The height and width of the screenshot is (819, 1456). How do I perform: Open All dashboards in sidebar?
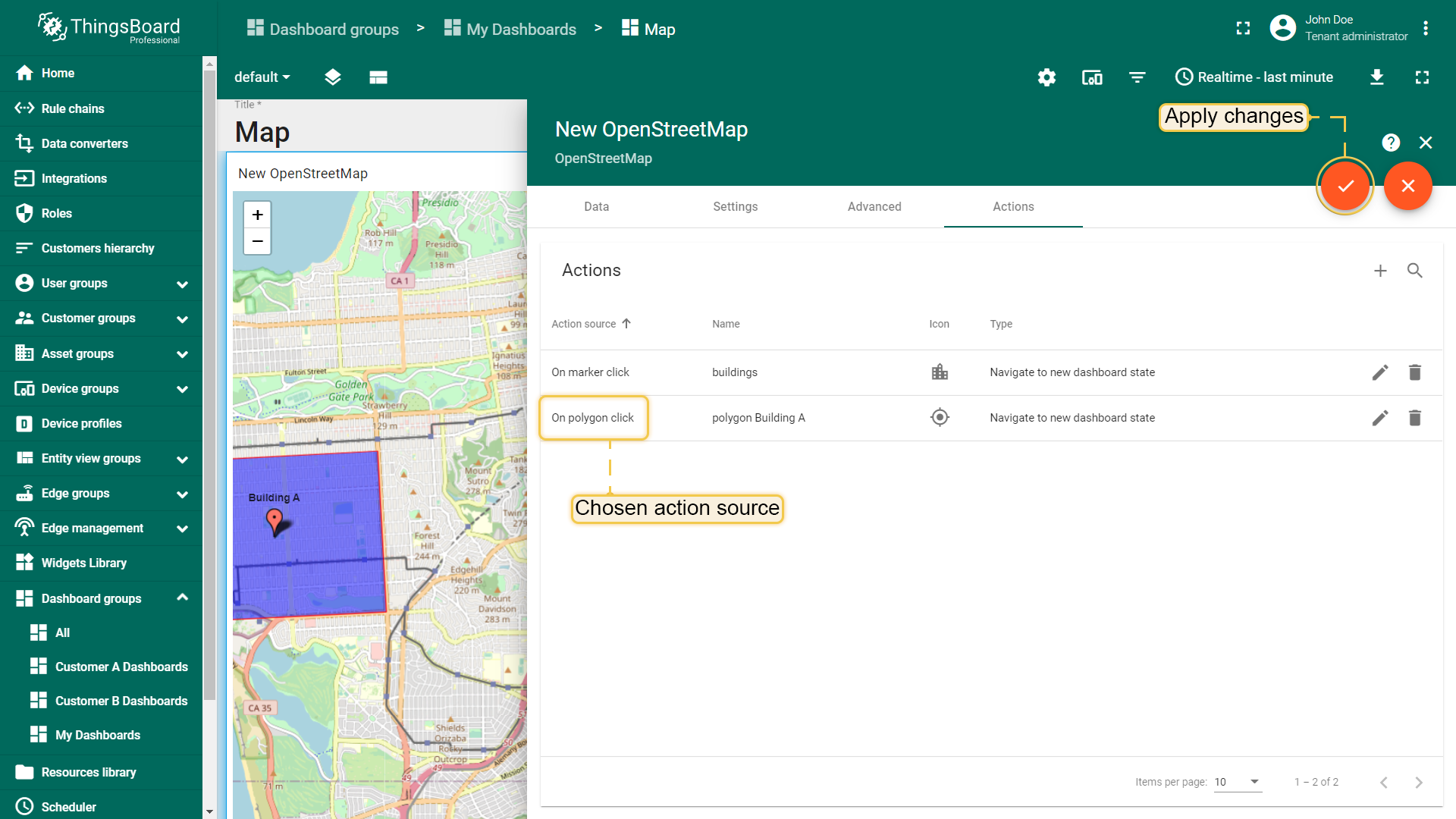coord(102,632)
